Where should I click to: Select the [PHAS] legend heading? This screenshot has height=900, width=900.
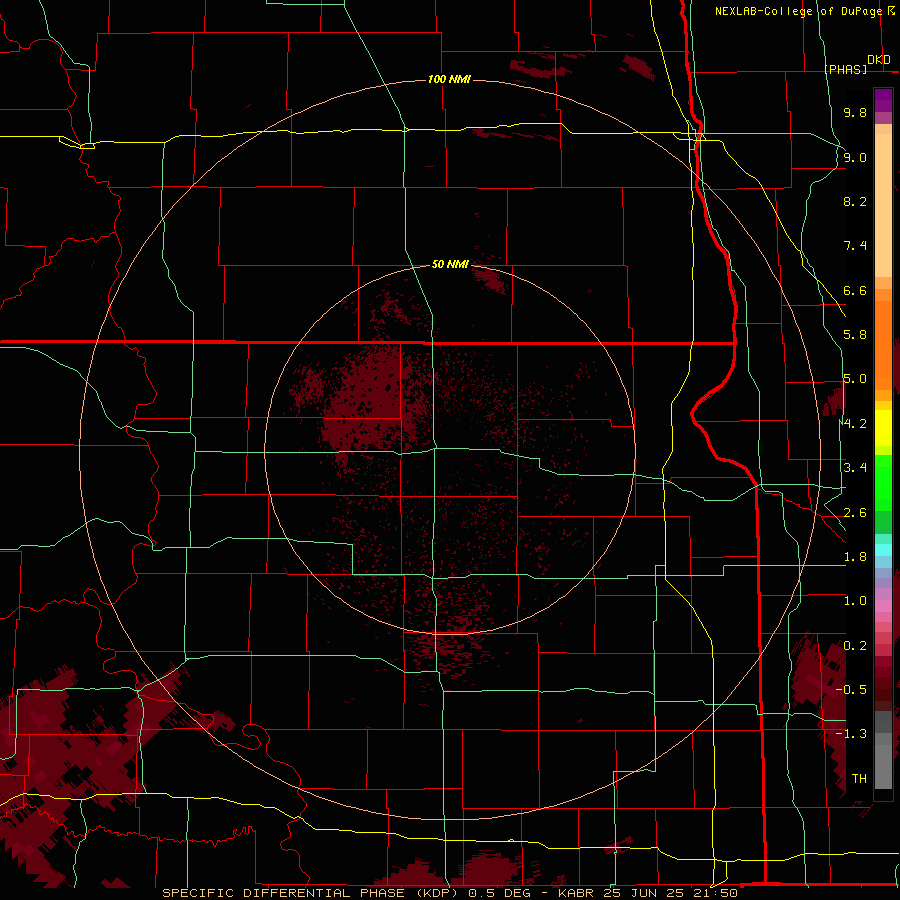coord(846,69)
